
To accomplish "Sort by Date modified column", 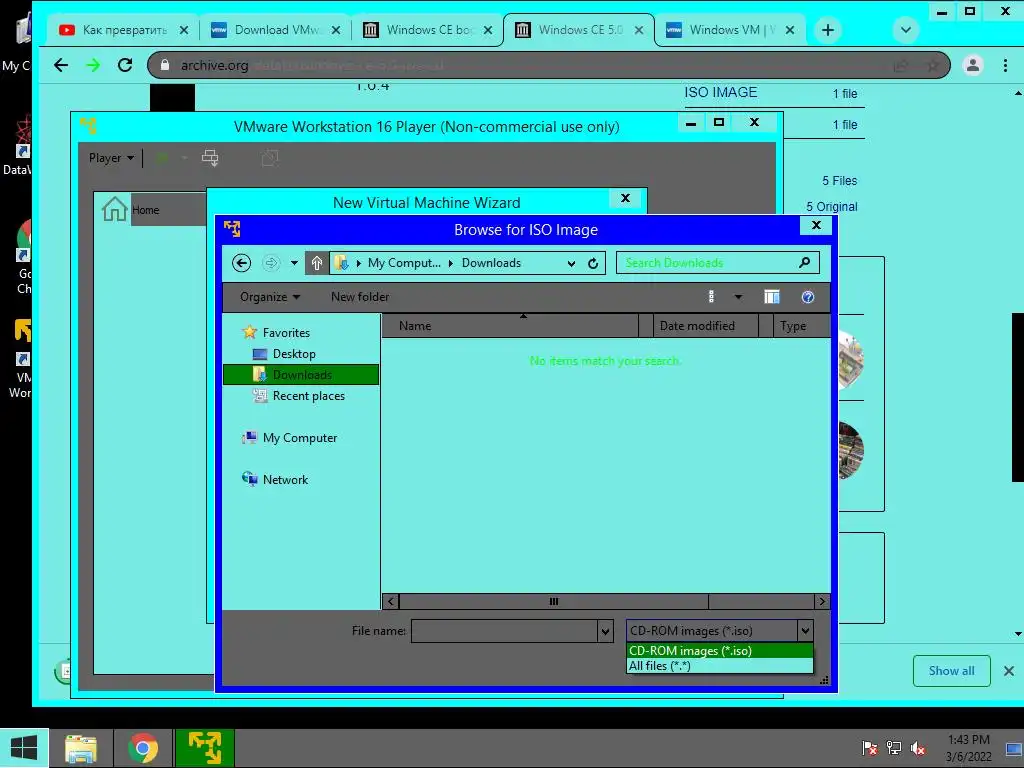I will tap(705, 326).
